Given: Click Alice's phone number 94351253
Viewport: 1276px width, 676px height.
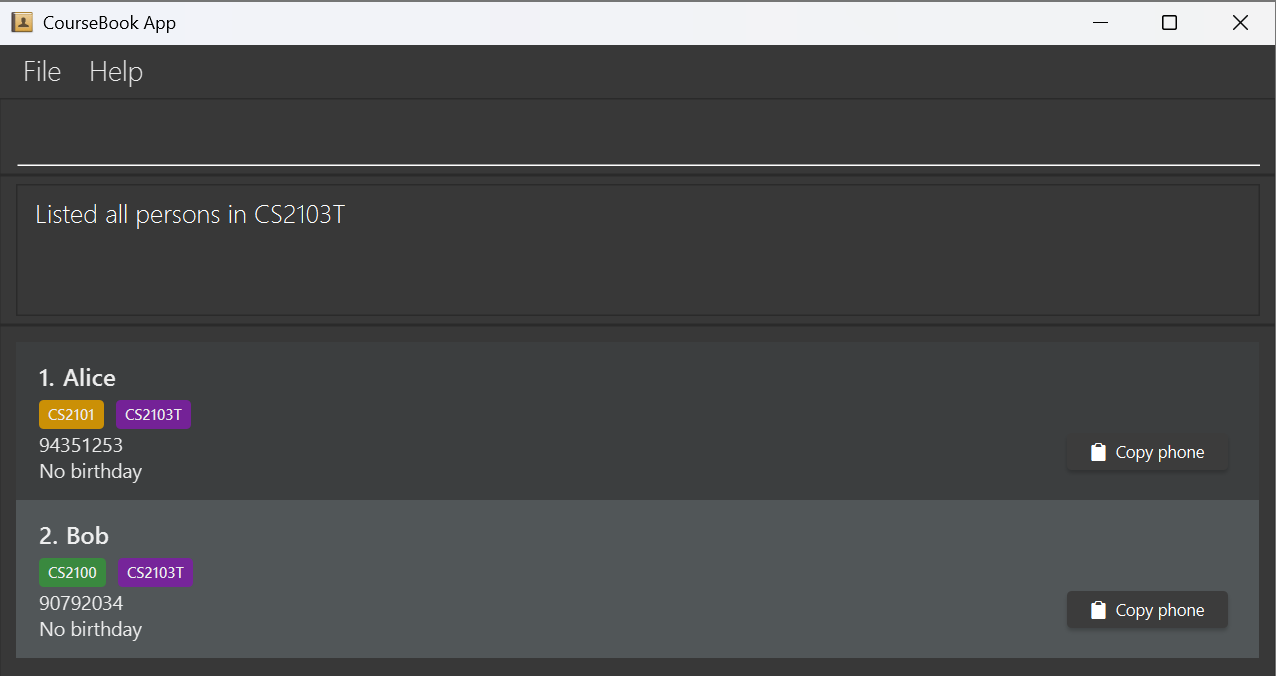Looking at the screenshot, I should (81, 445).
